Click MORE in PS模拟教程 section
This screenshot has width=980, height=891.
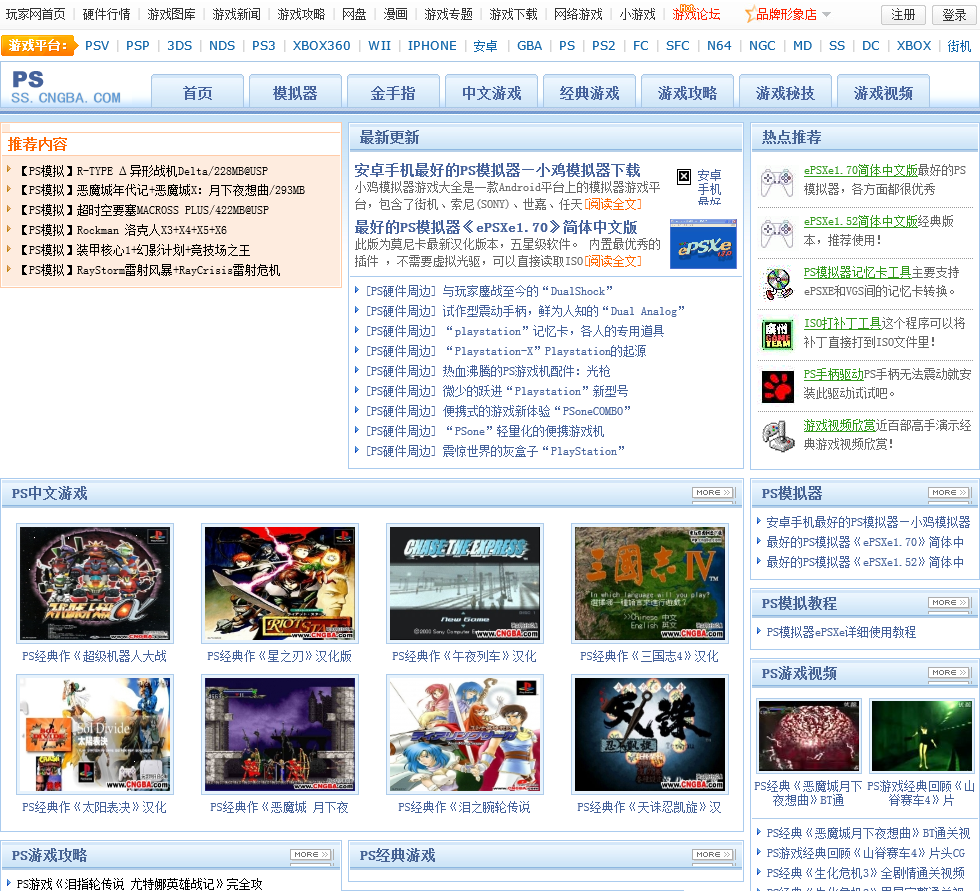[x=949, y=602]
